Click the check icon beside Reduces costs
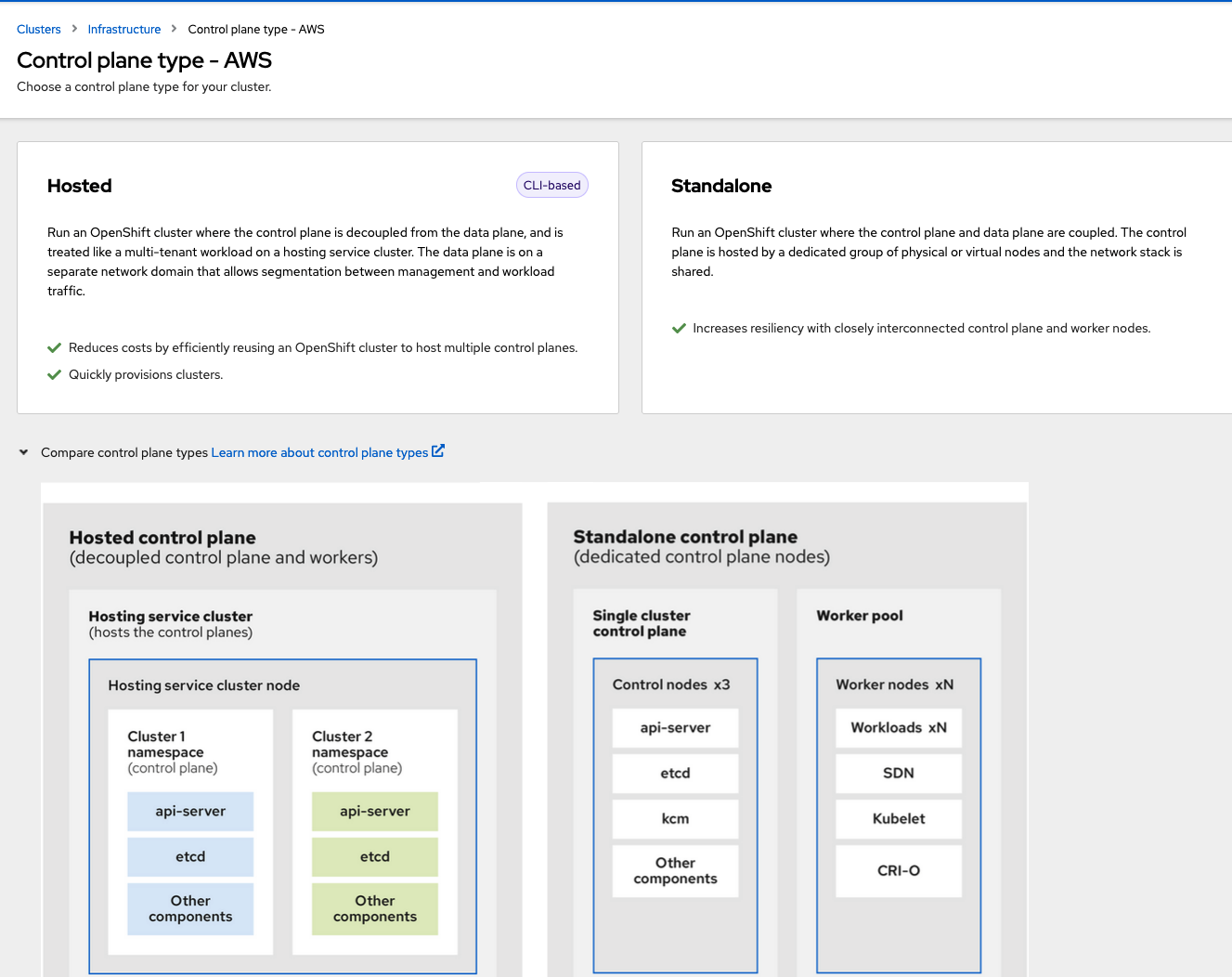This screenshot has width=1232, height=977. tap(54, 348)
